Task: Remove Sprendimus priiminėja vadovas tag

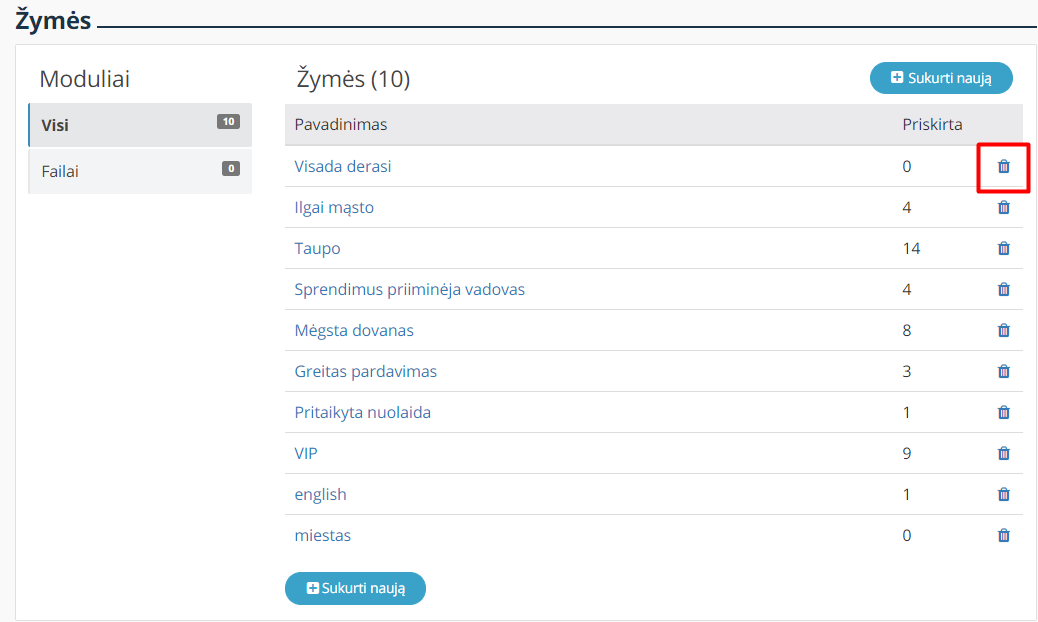Action: 1004,289
